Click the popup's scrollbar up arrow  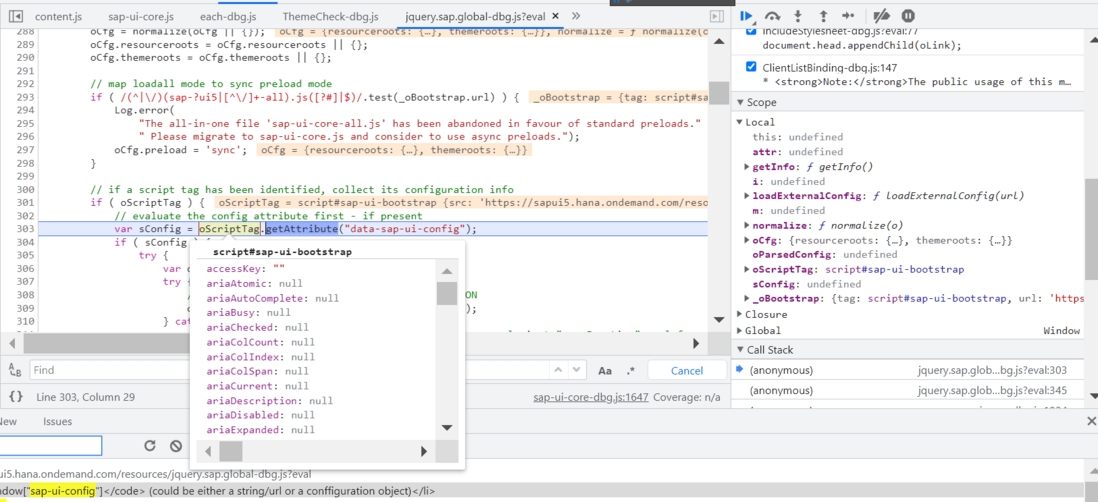447,270
